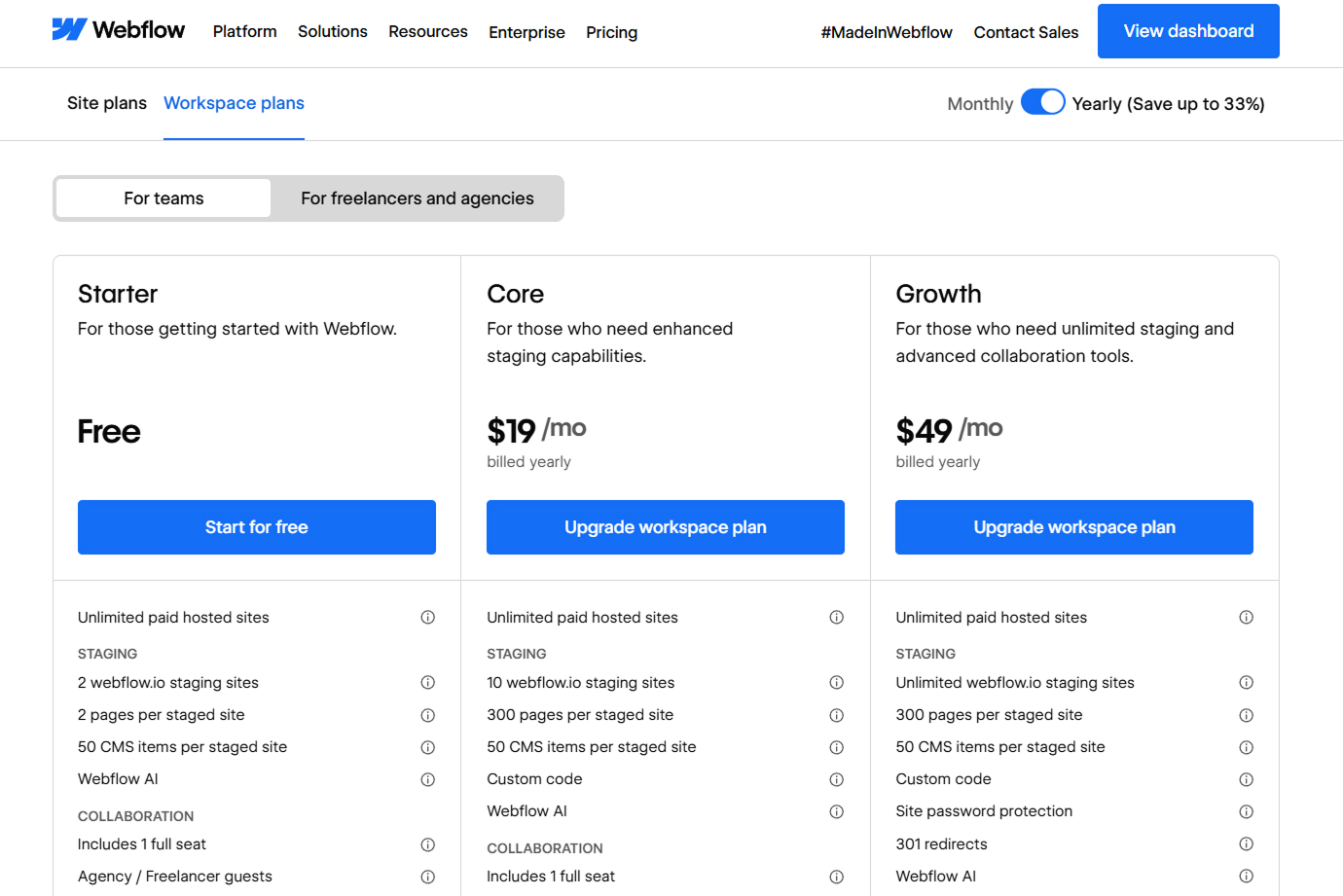Switch to Site plans tab
The image size is (1343, 896).
[x=107, y=103]
